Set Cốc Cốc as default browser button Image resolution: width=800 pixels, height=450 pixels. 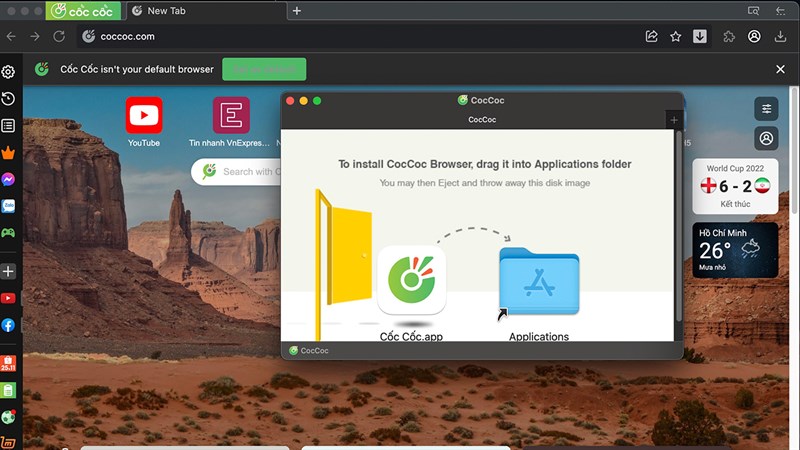(264, 69)
